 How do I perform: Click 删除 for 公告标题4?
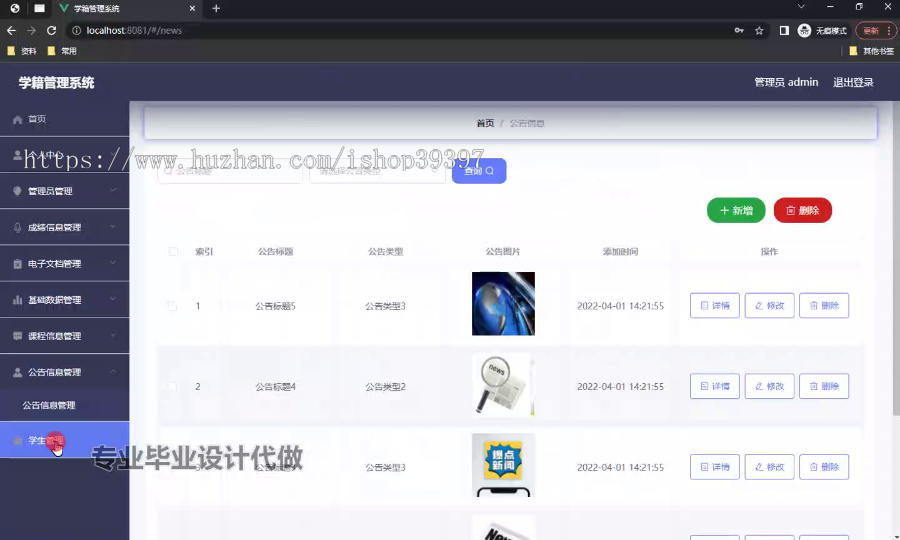(x=824, y=386)
